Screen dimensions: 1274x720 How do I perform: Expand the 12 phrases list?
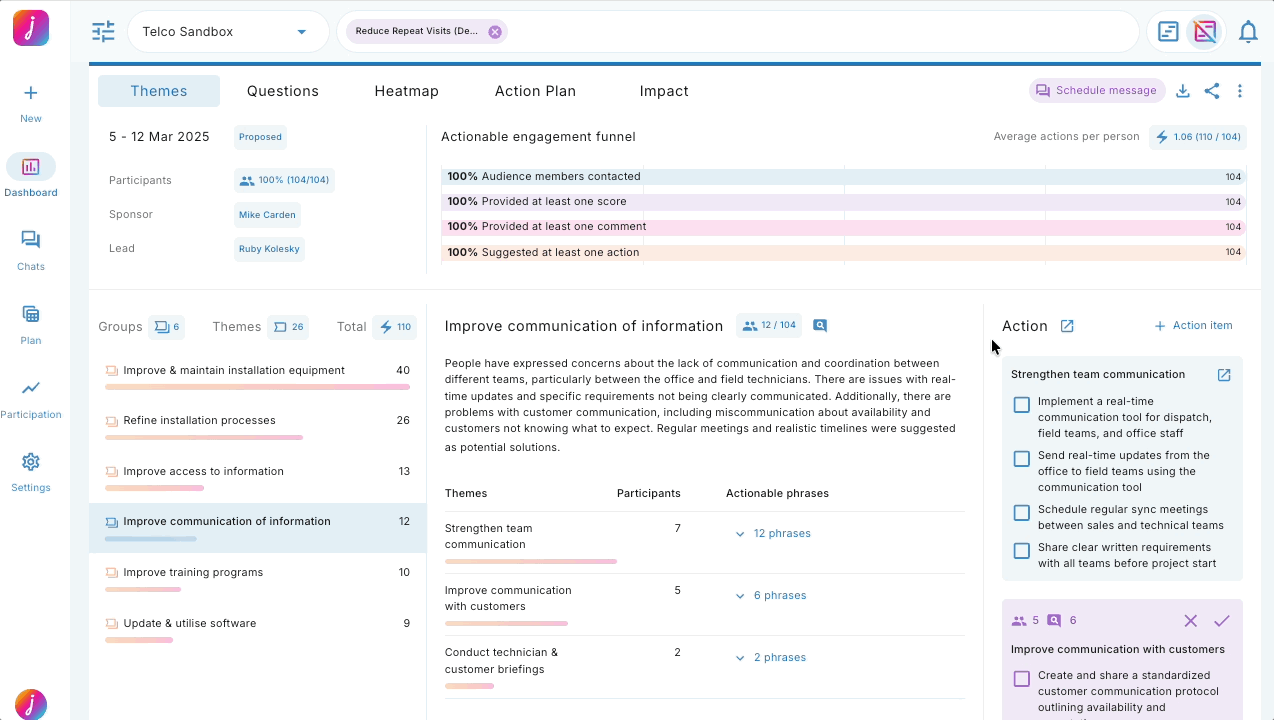[773, 534]
